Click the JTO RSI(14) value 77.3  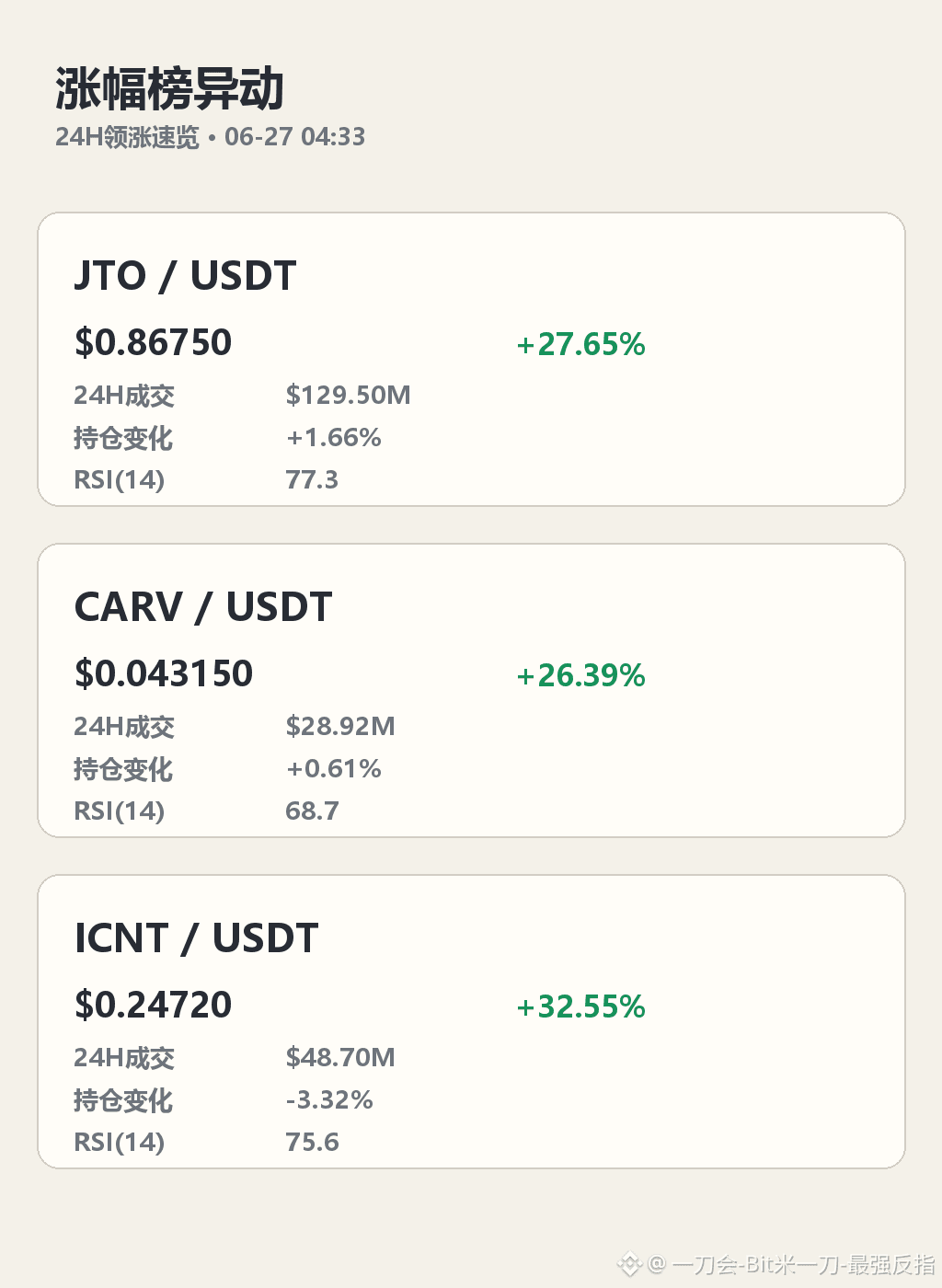pos(312,480)
